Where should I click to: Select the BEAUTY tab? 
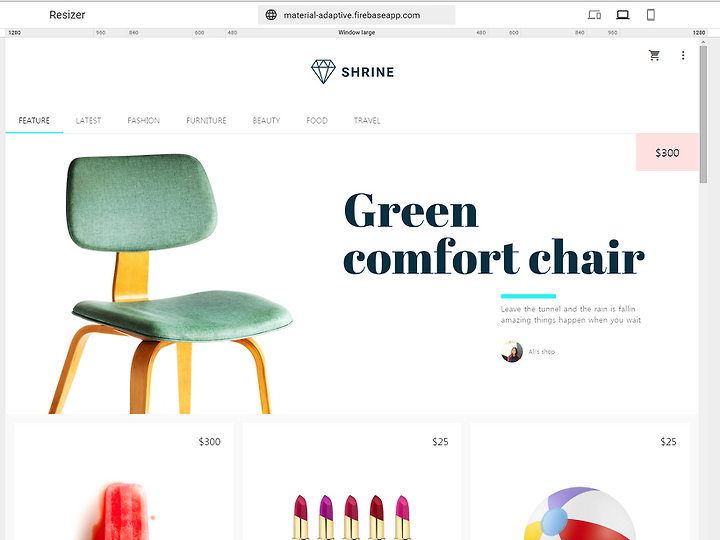click(266, 121)
